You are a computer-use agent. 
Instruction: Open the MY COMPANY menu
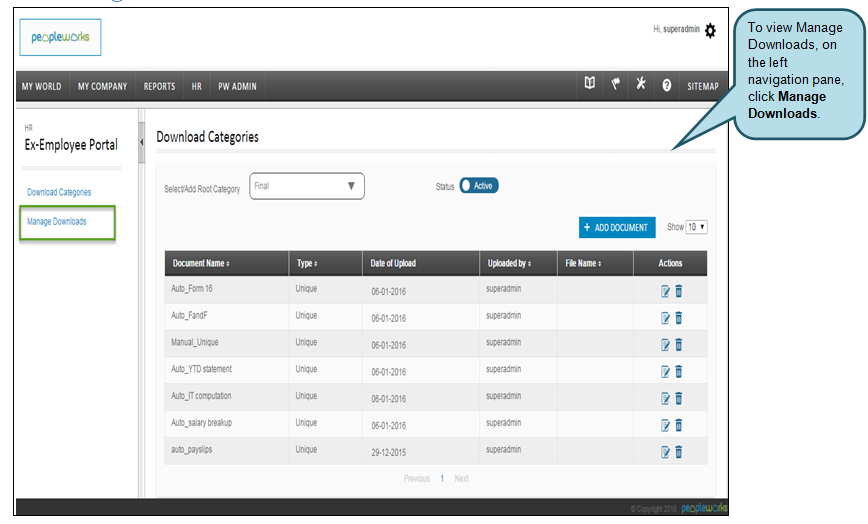click(102, 86)
